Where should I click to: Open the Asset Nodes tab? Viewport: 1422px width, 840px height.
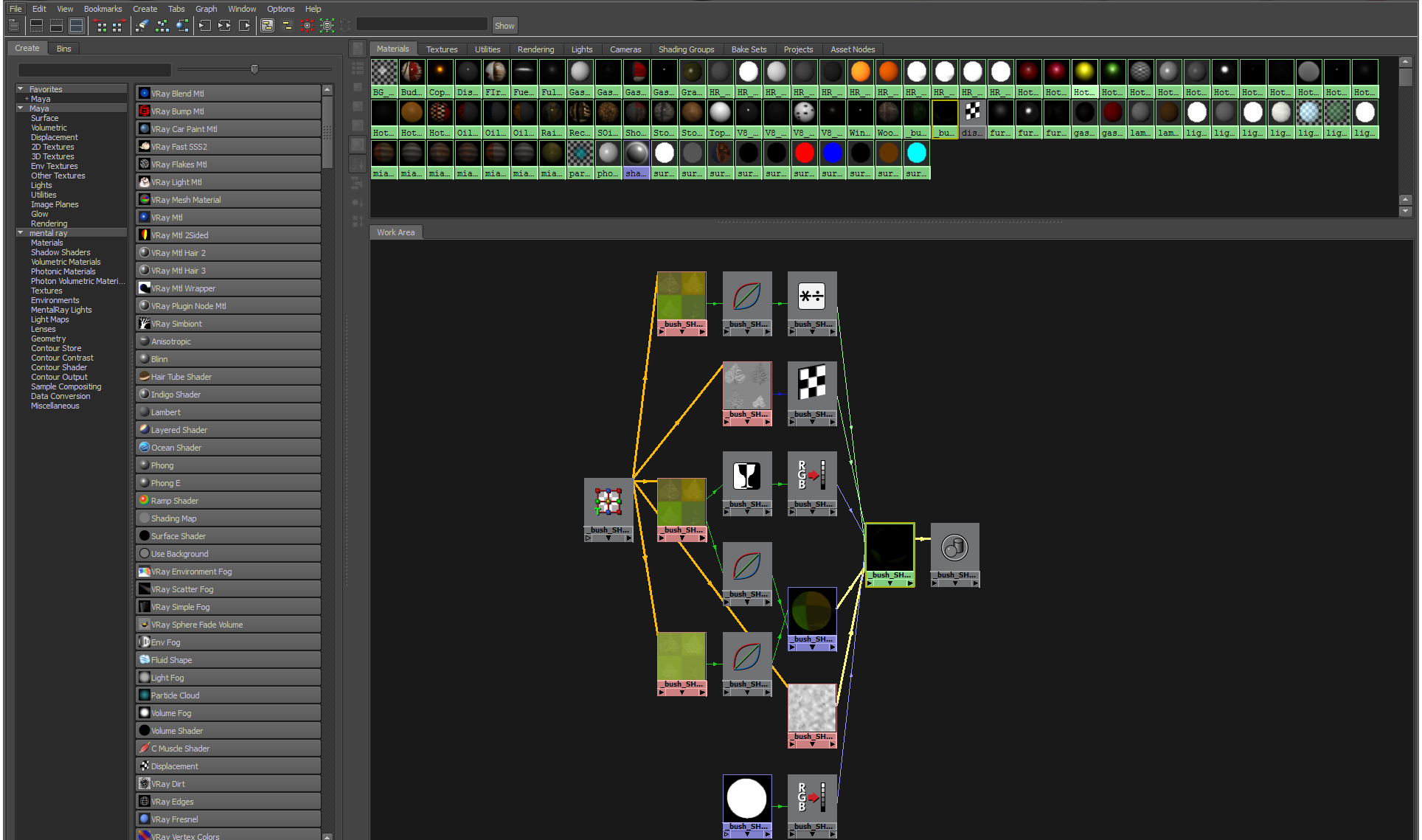[853, 49]
